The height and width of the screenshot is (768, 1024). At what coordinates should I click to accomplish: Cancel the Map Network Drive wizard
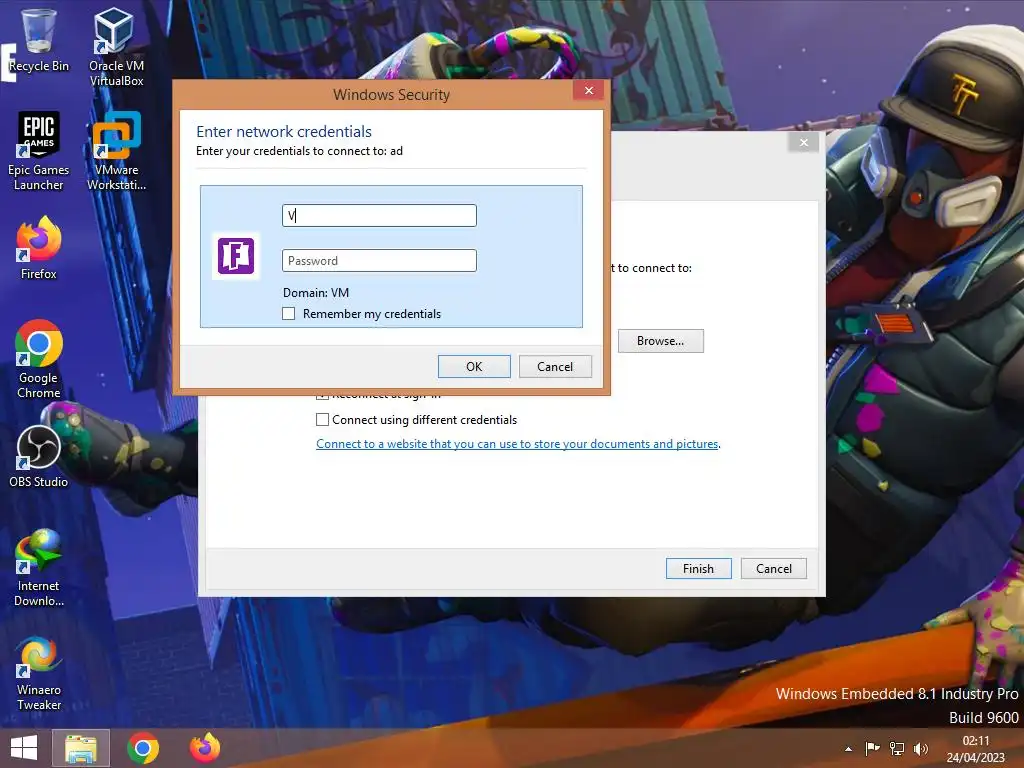[x=773, y=568]
